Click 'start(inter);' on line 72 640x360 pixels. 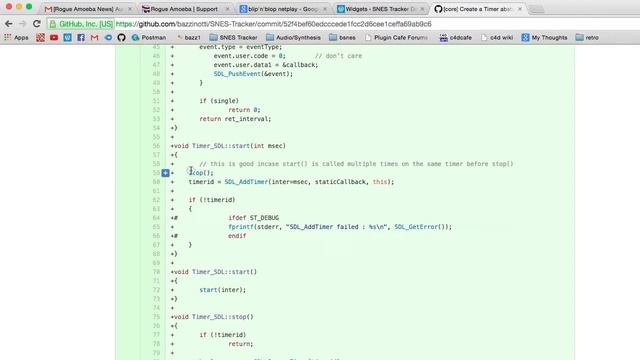click(x=223, y=290)
